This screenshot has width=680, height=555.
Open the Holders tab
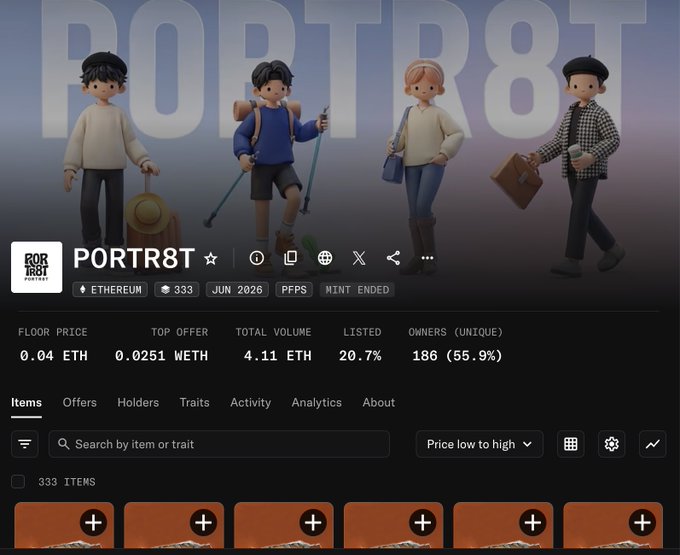point(138,402)
